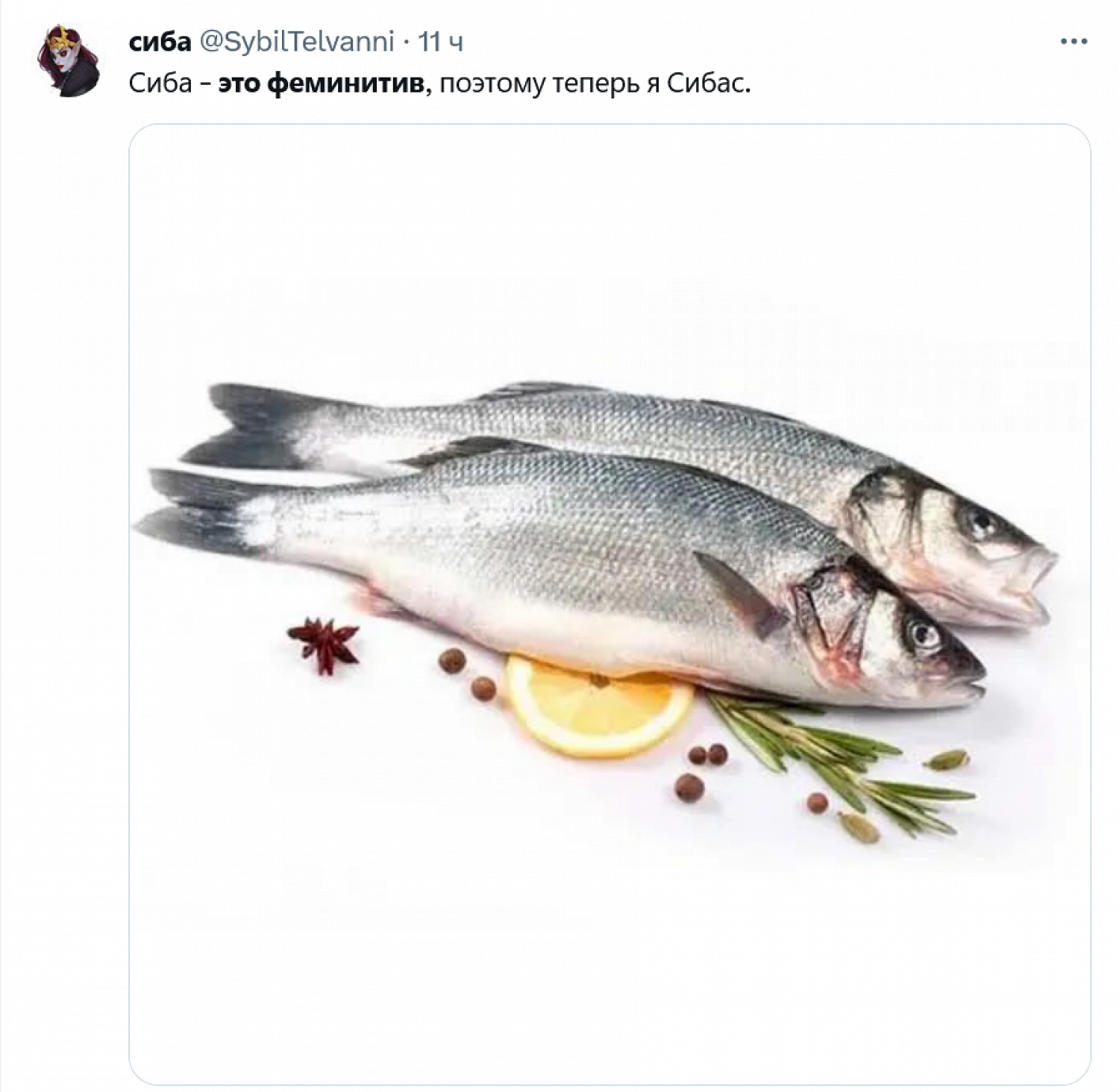This screenshot has height=1092, width=1119.
Task: Click the сиба profile avatar
Action: 69,60
